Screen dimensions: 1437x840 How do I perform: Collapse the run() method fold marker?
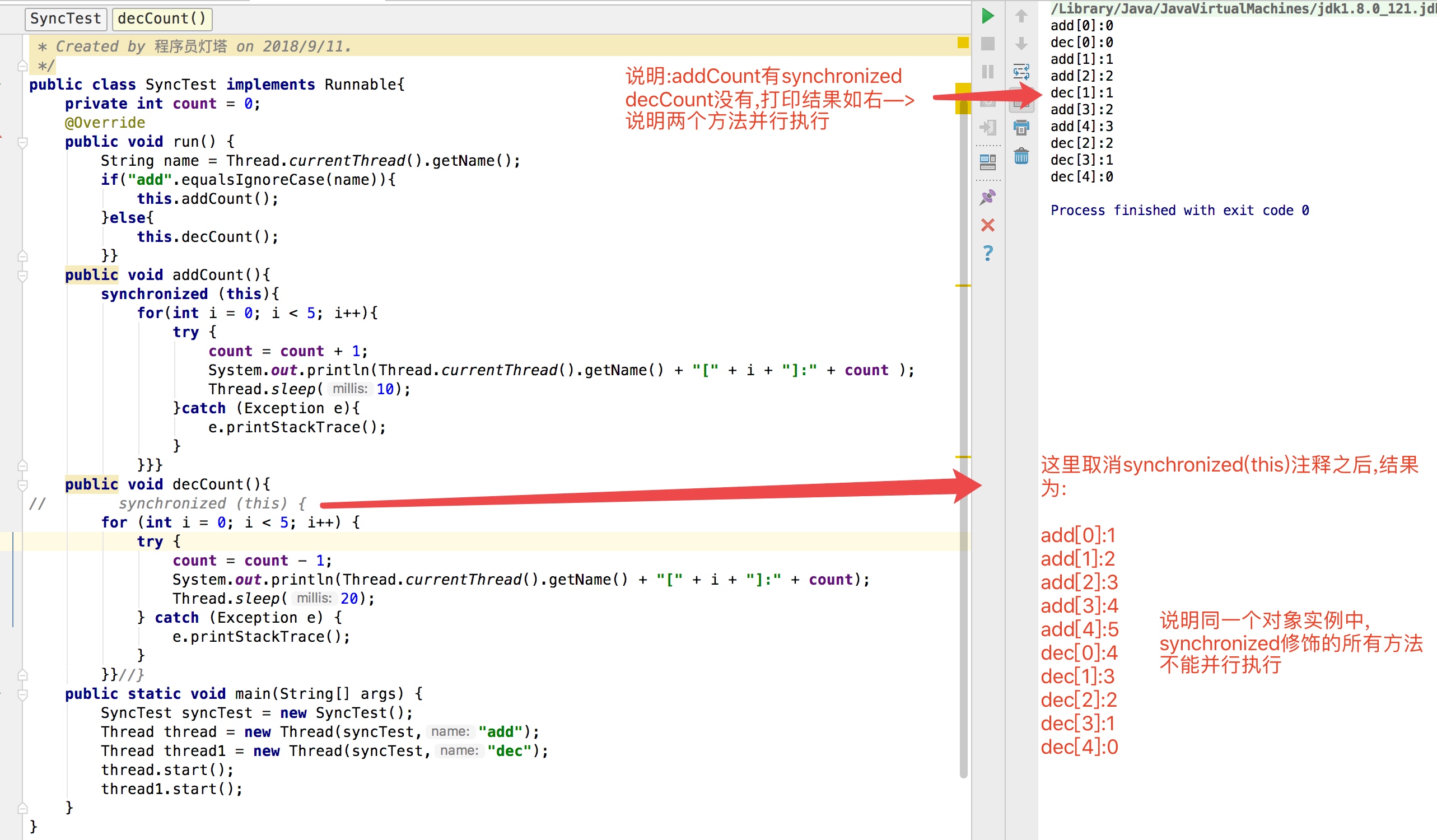pyautogui.click(x=23, y=142)
